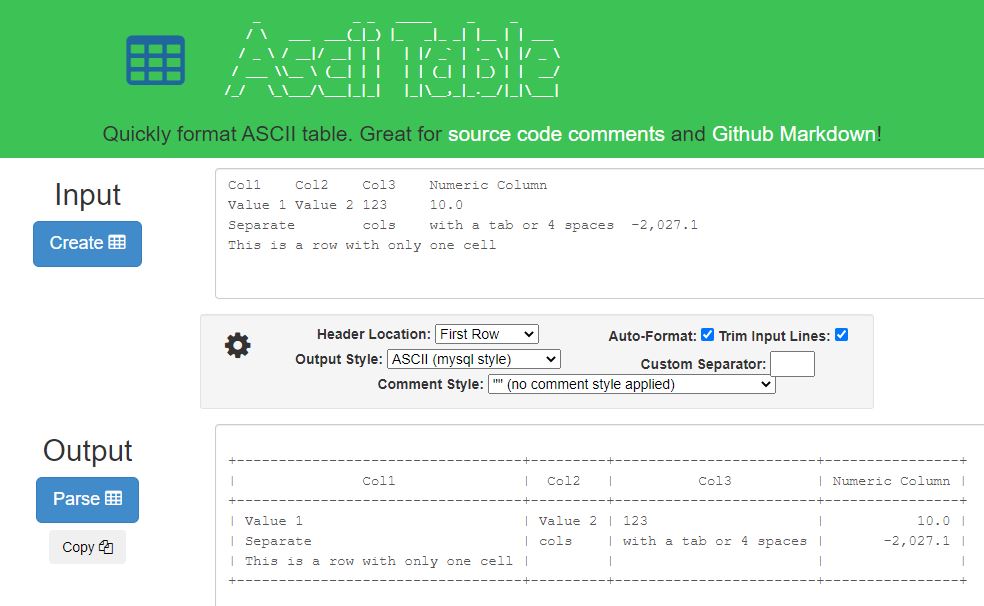The height and width of the screenshot is (606, 984).
Task: Click the gear settings icon
Action: (238, 344)
